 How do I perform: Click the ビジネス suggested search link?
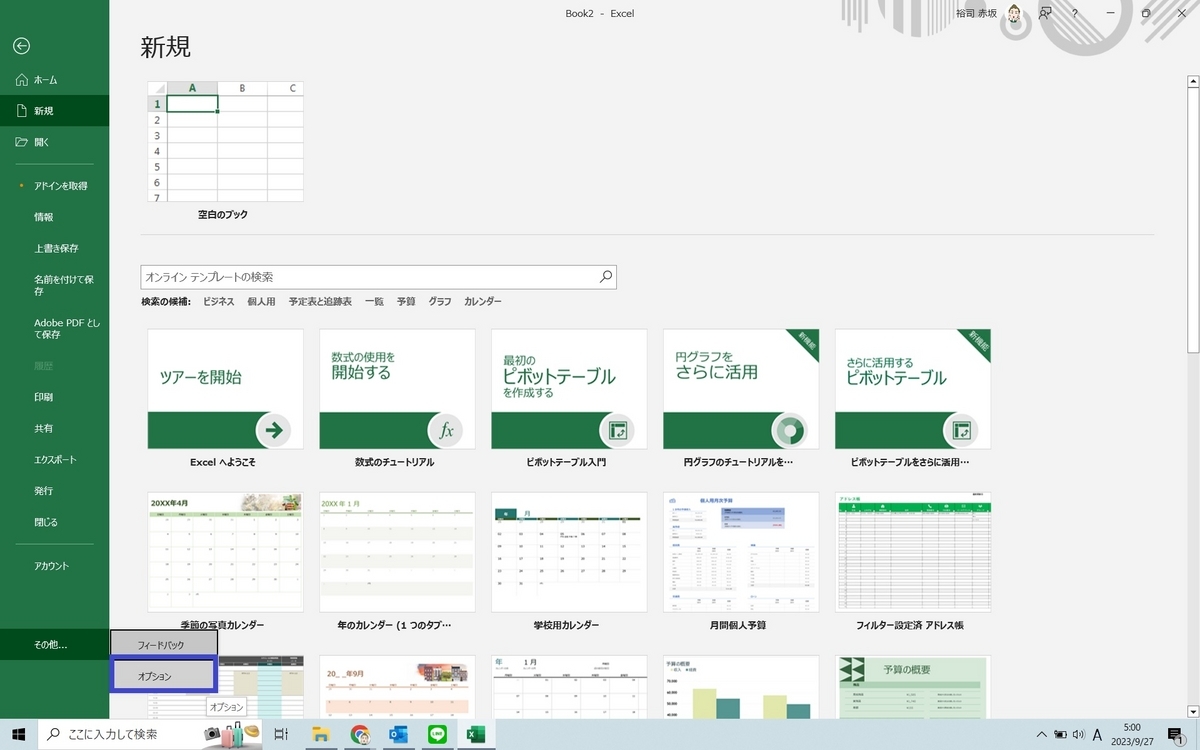click(219, 301)
